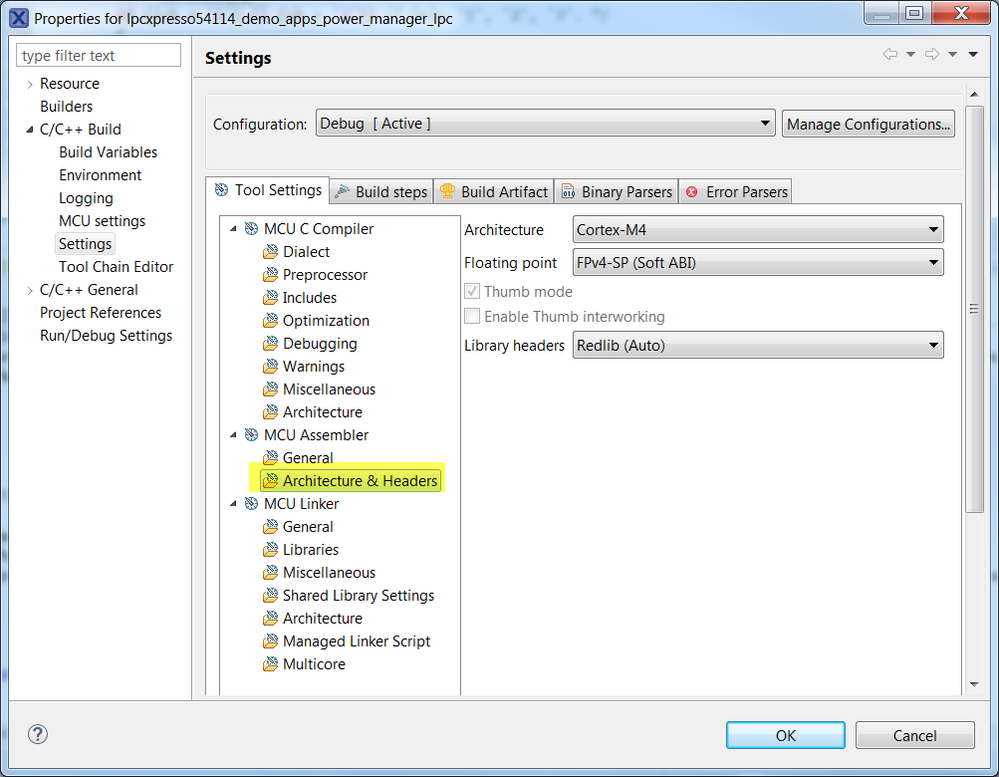Image resolution: width=999 pixels, height=777 pixels.
Task: Click the Preprocessor option icon
Action: pos(271,274)
